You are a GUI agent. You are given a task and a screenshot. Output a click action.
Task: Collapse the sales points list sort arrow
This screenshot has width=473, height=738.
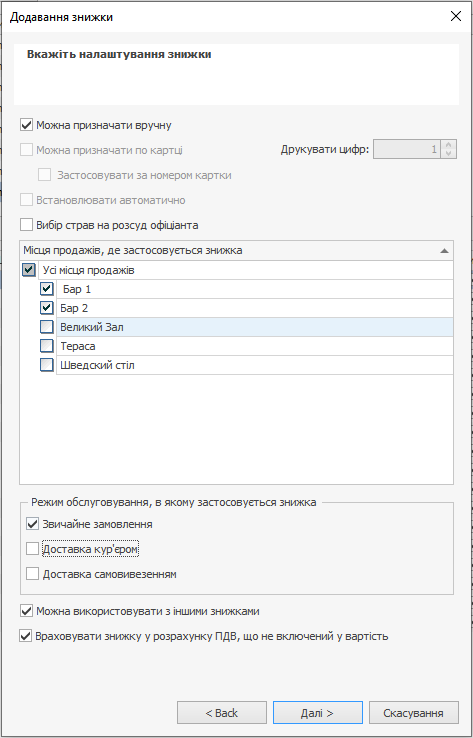coord(444,251)
